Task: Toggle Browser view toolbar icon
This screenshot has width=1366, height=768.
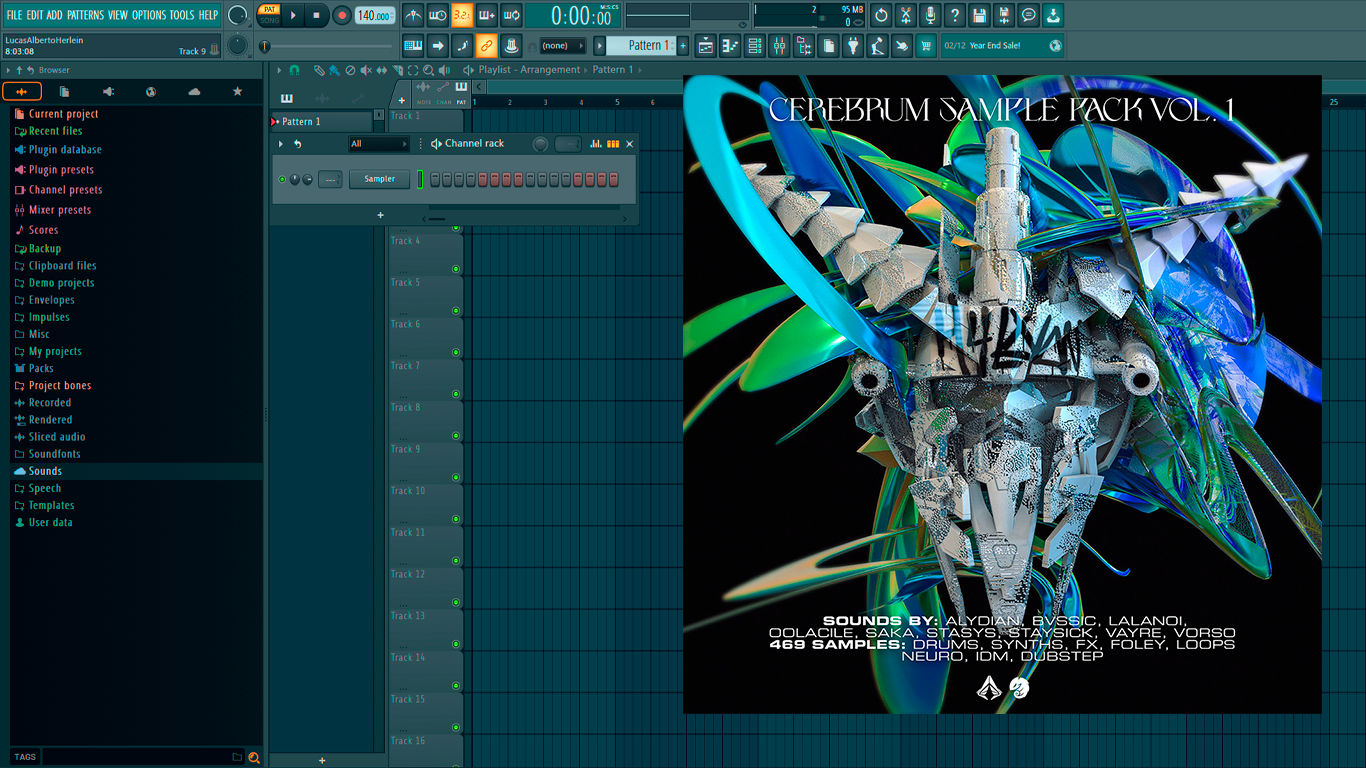Action: 804,45
